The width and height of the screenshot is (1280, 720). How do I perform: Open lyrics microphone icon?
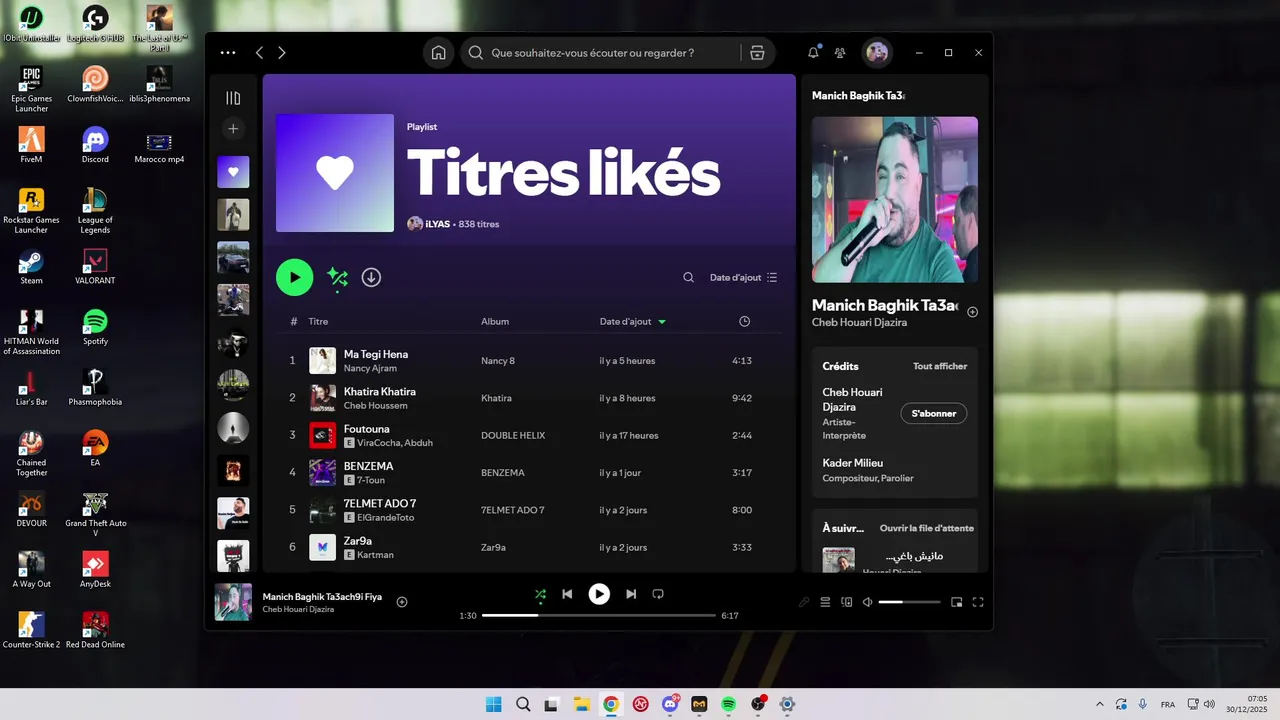point(804,602)
